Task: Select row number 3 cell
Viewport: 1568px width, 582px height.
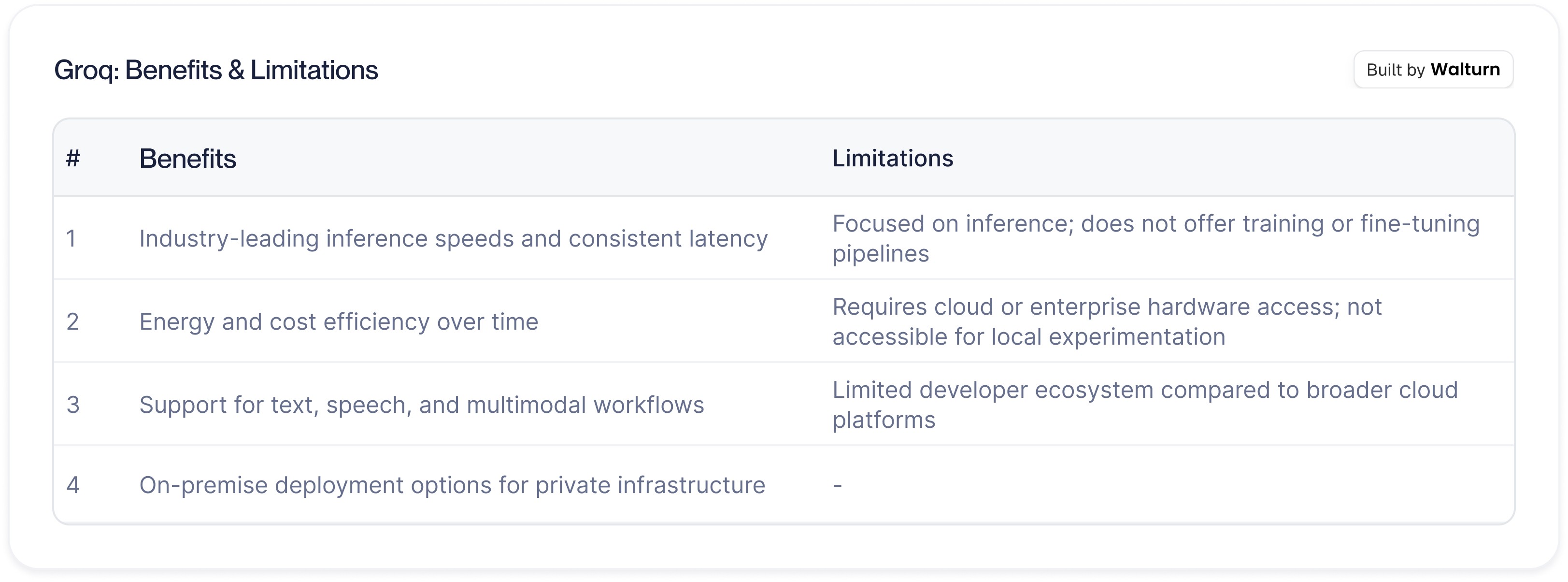Action: pyautogui.click(x=72, y=405)
